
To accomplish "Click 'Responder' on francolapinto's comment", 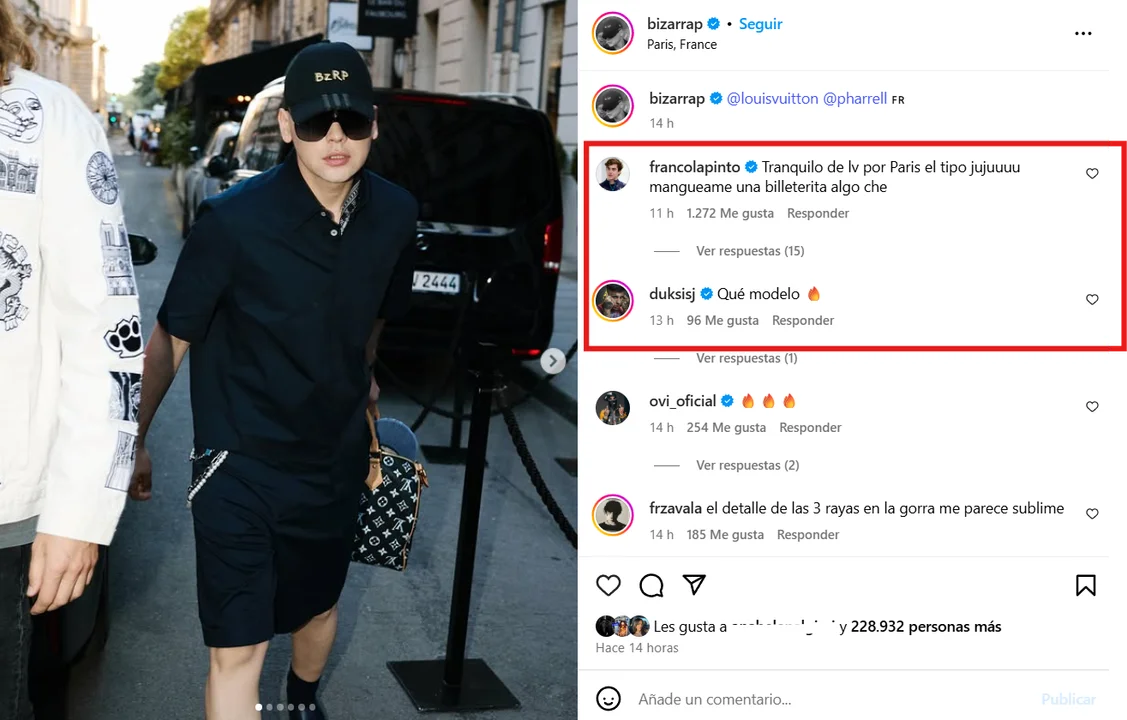I will click(x=818, y=213).
